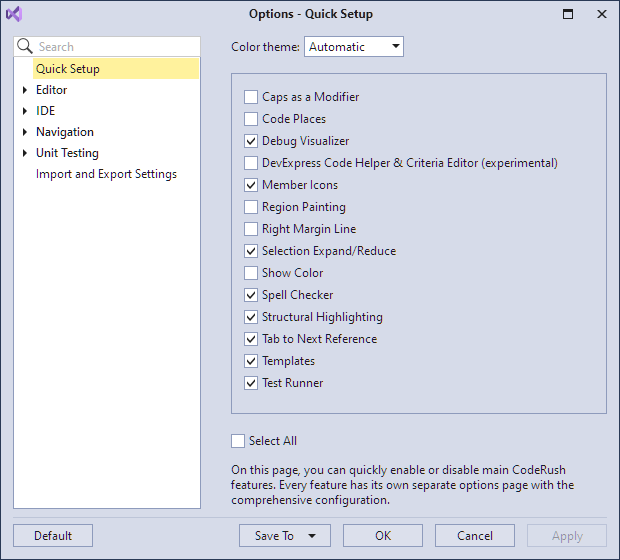Click the Default button
620x560 pixels.
(x=53, y=536)
